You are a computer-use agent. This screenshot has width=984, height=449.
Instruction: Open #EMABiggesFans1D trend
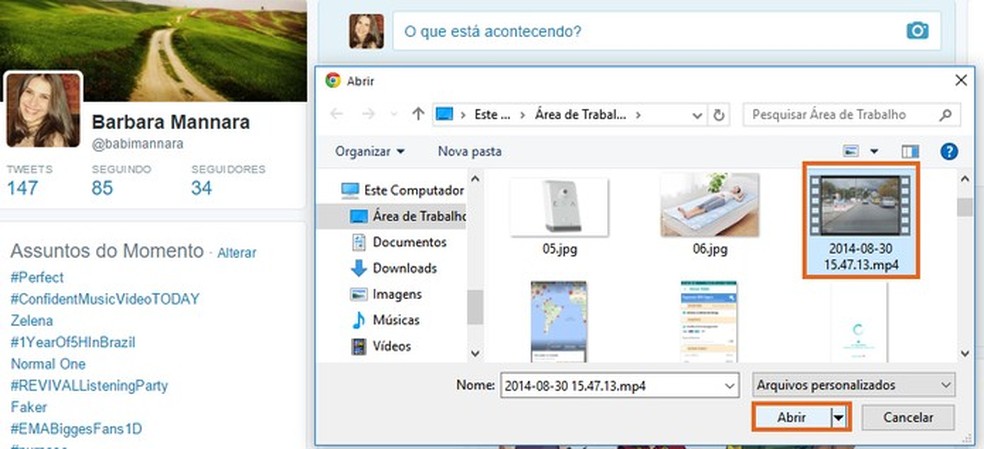(76, 429)
